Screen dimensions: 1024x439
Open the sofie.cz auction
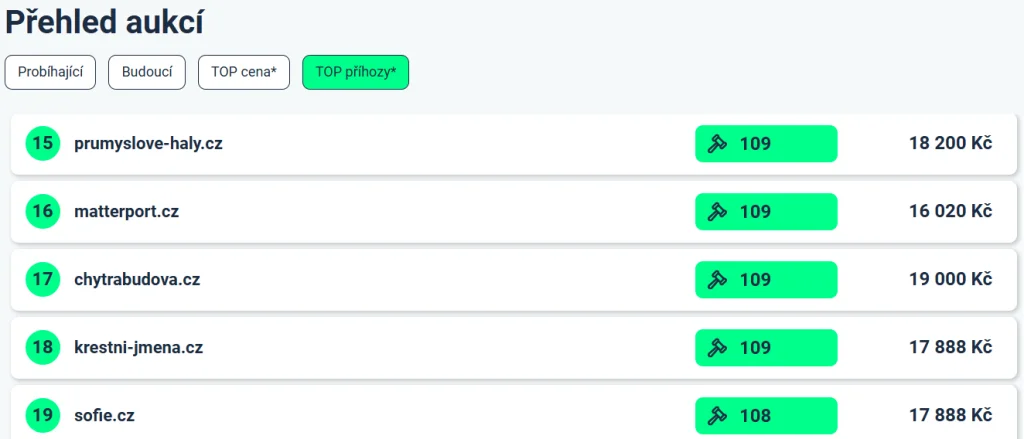coord(105,415)
